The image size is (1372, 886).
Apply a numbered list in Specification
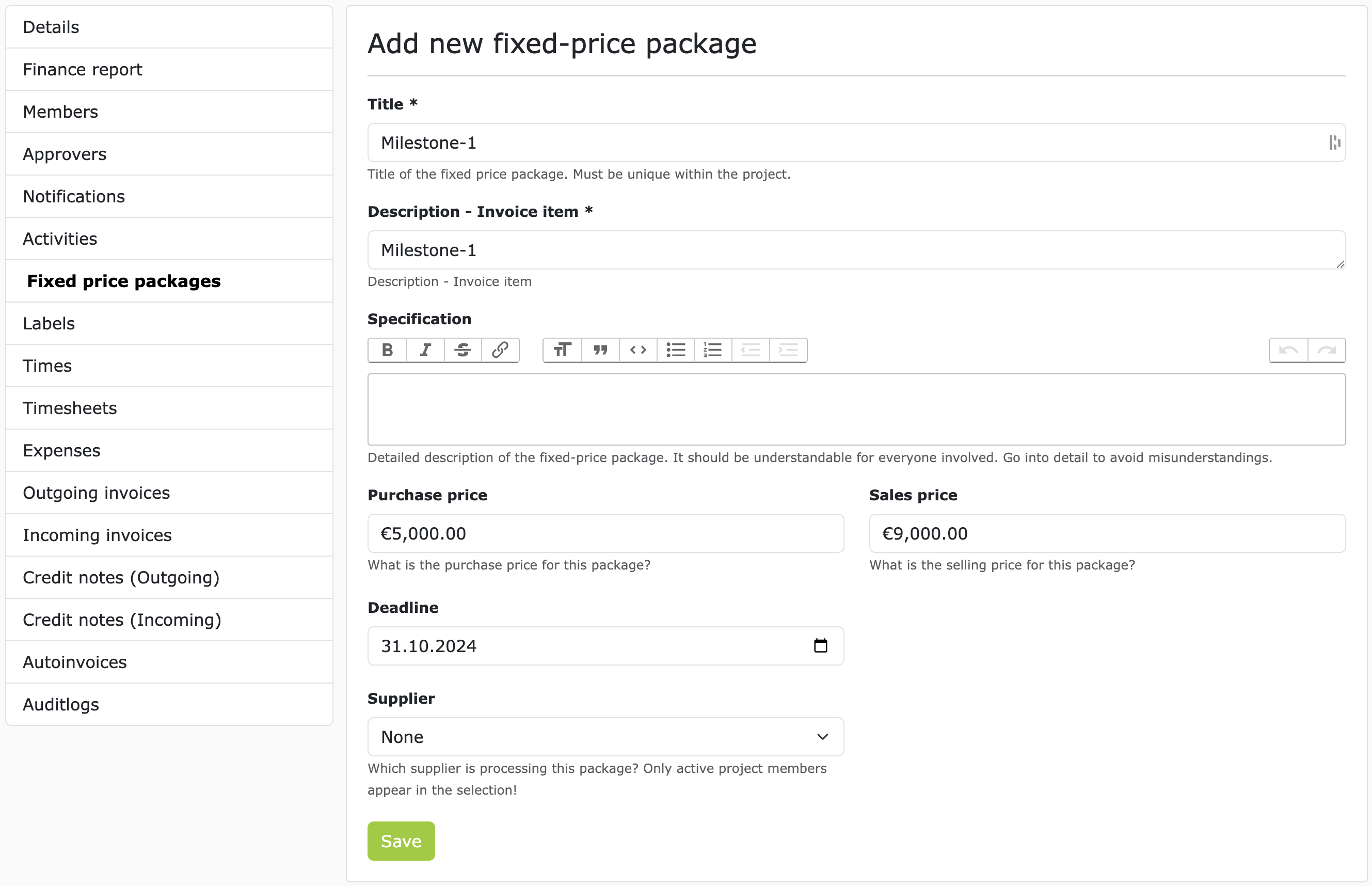[712, 350]
